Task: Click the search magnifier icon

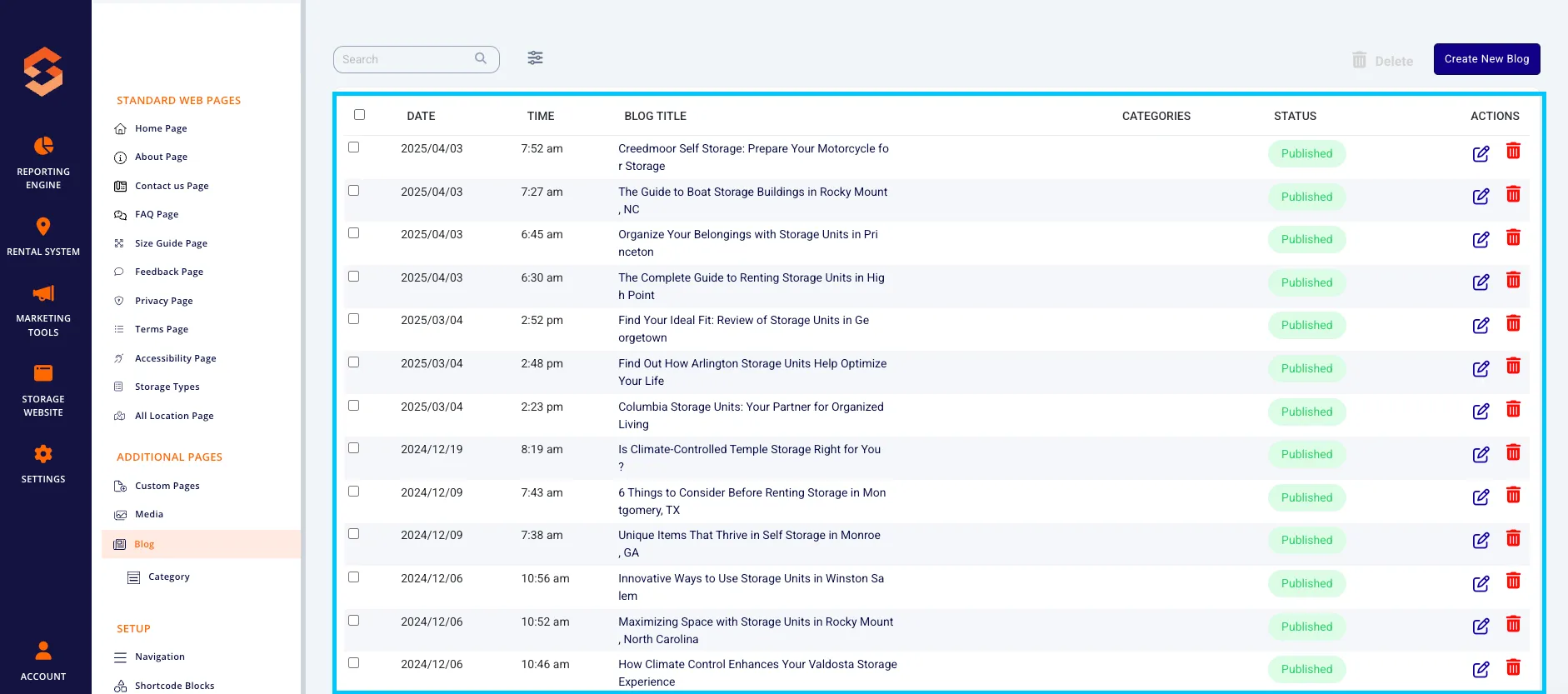Action: [x=481, y=58]
